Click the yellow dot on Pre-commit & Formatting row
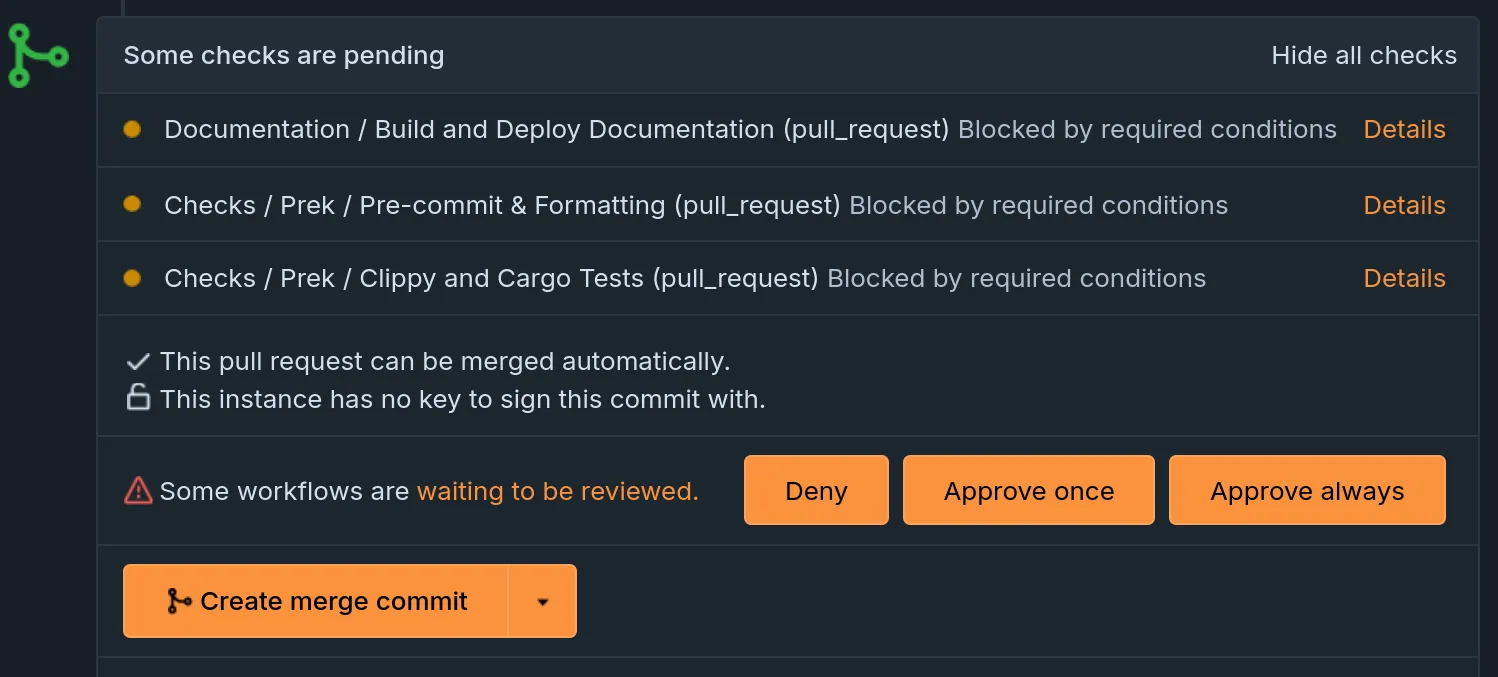The image size is (1498, 677). 133,204
